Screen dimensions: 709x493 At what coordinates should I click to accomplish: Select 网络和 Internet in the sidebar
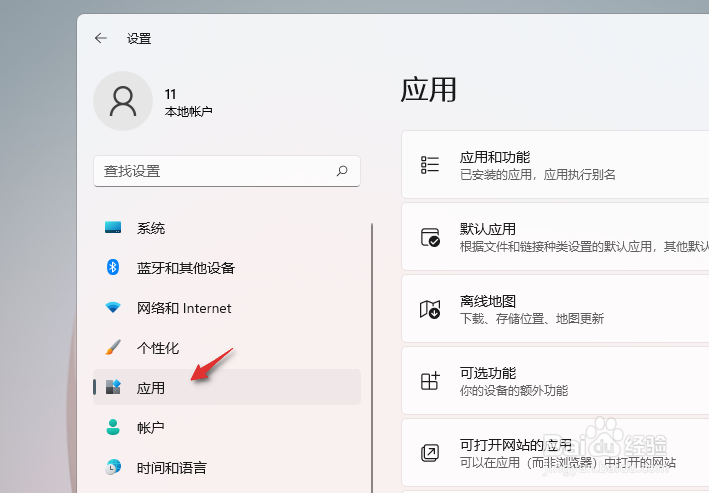227,308
